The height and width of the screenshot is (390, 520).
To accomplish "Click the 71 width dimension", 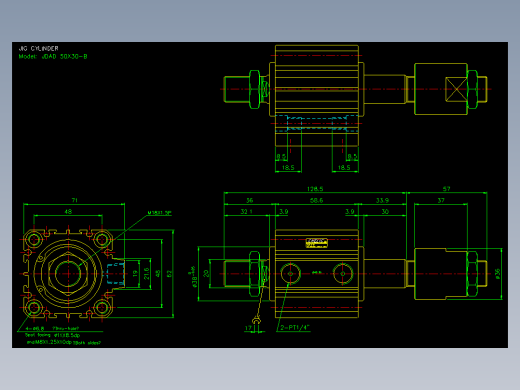I will pos(74,200).
